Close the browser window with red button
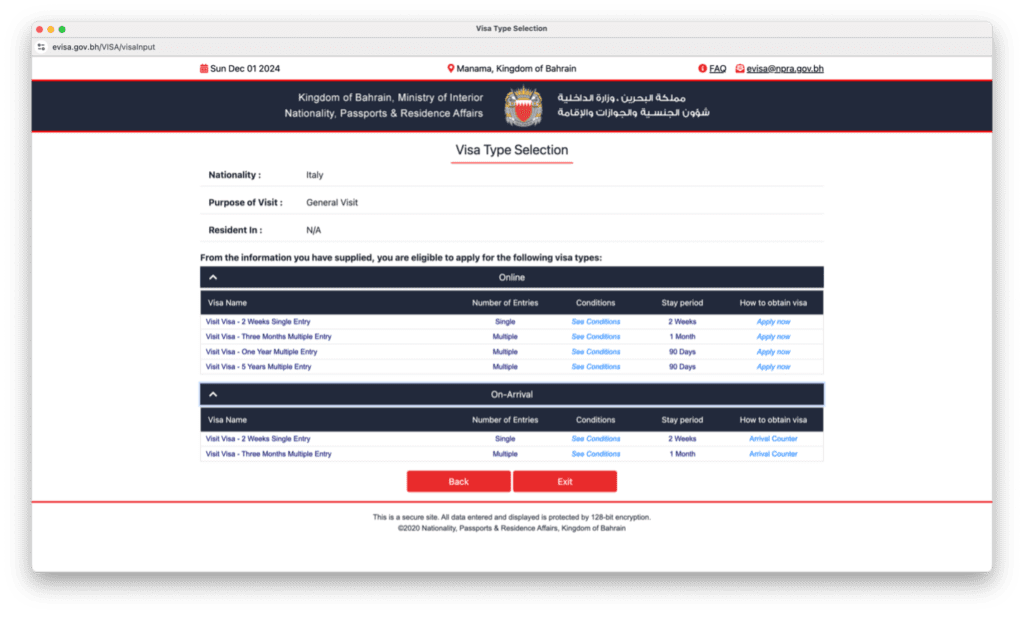 coord(39,29)
